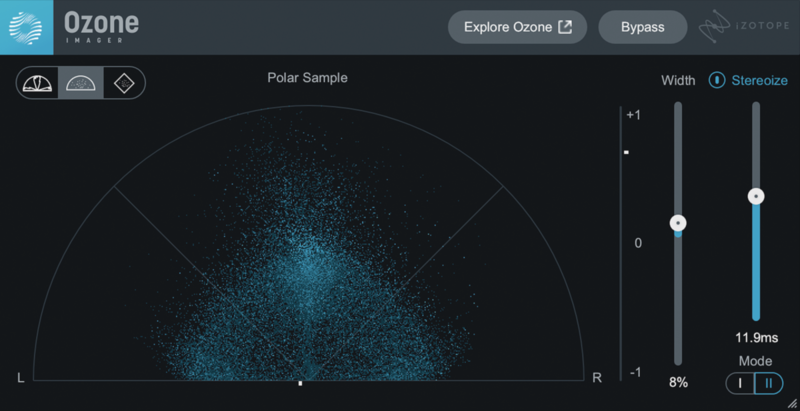Click the Width slider handle
The height and width of the screenshot is (411, 800).
(x=678, y=223)
